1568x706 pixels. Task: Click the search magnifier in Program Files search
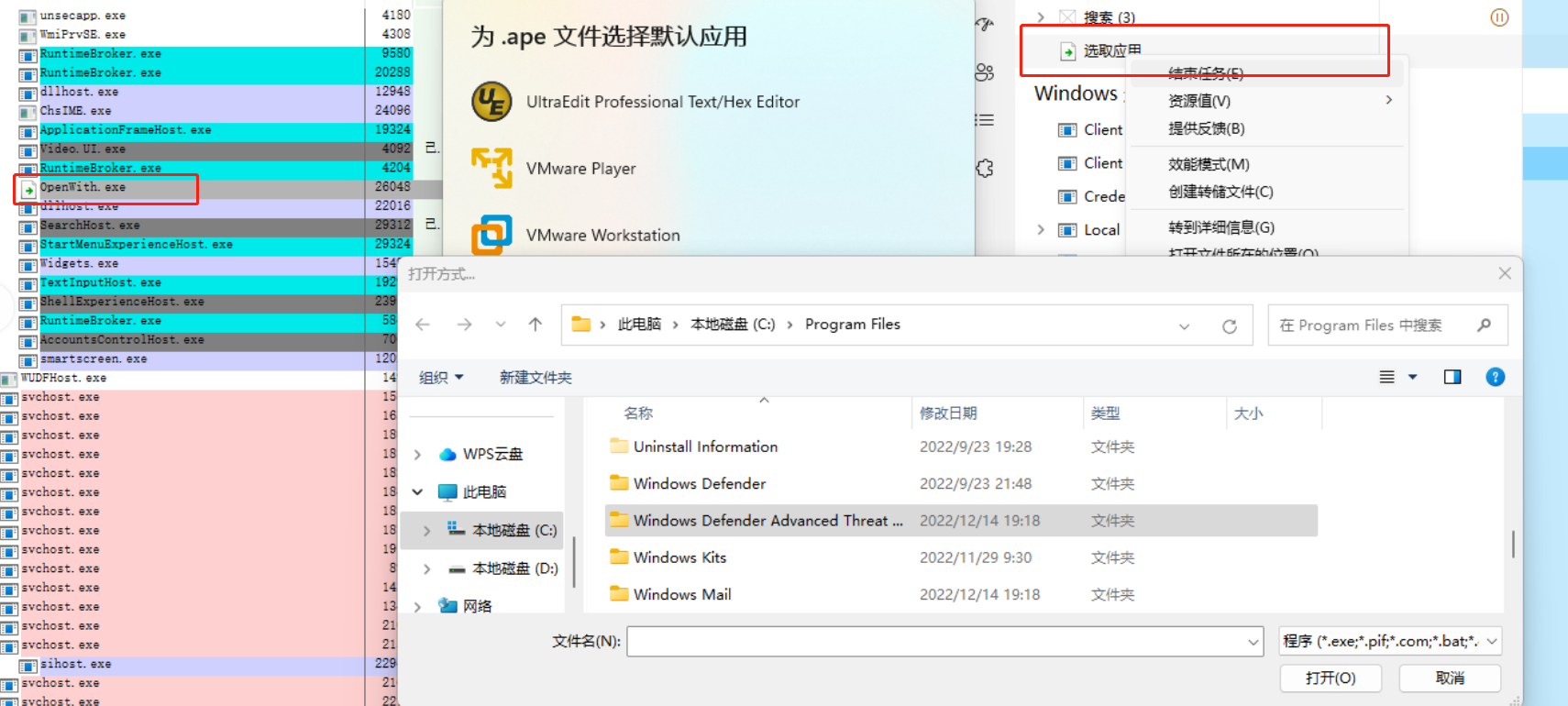point(1484,325)
